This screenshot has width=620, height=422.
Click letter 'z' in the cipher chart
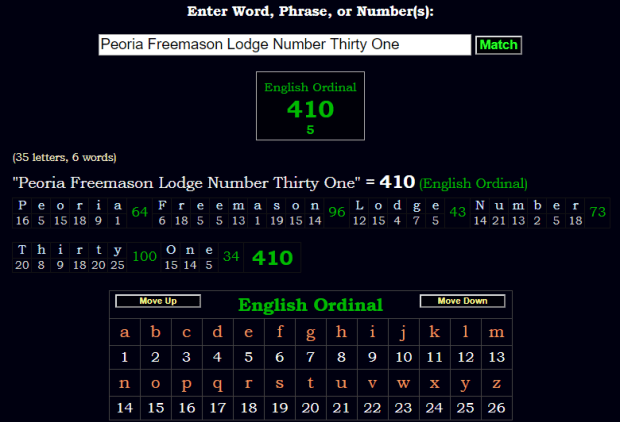point(497,383)
